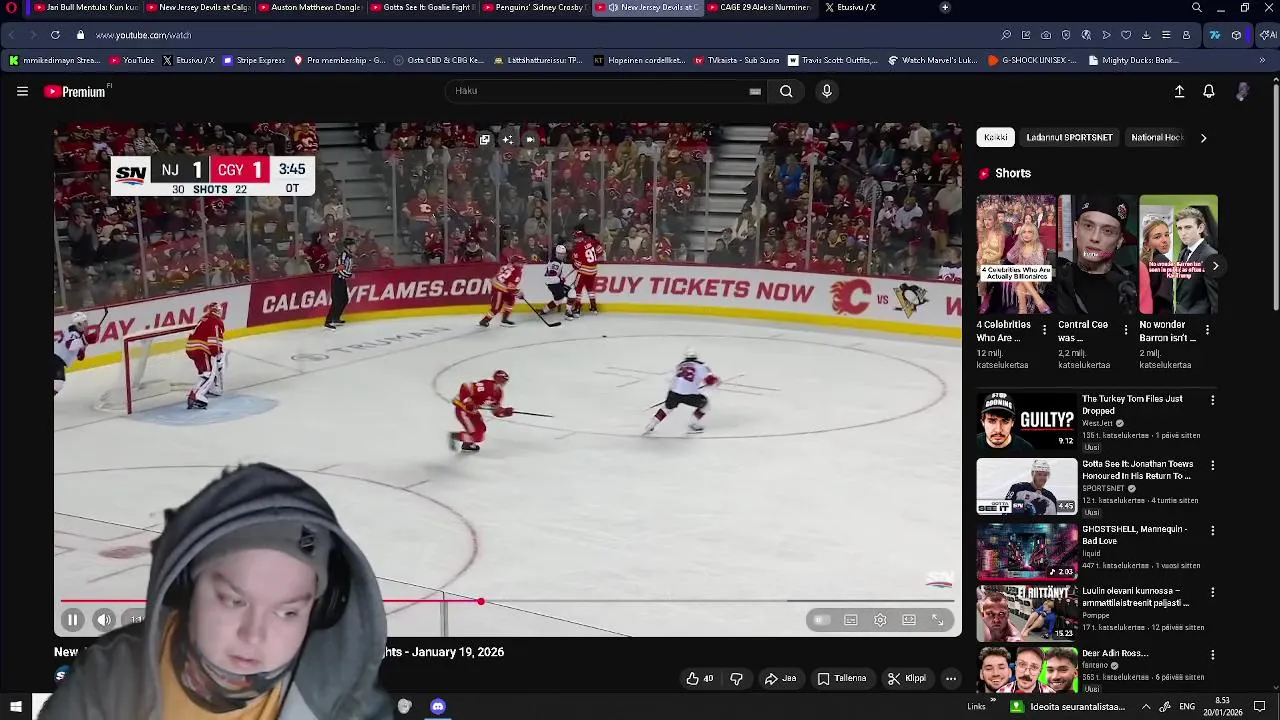Start voice search with the microphone icon
1280x720 pixels.
click(826, 91)
